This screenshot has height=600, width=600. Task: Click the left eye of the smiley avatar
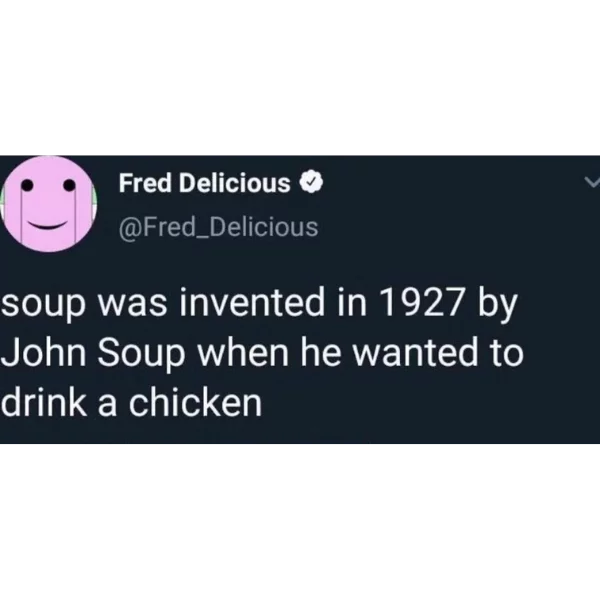click(x=27, y=185)
